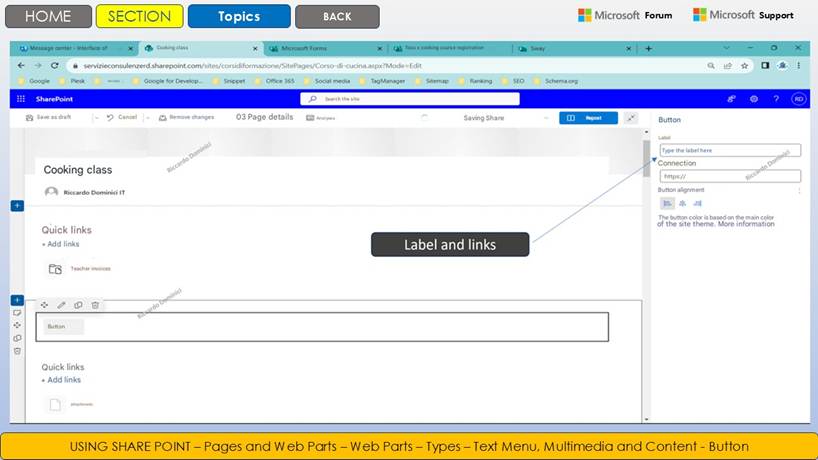Go back with the browser back arrow
Screen dimensions: 818x460
click(21, 66)
